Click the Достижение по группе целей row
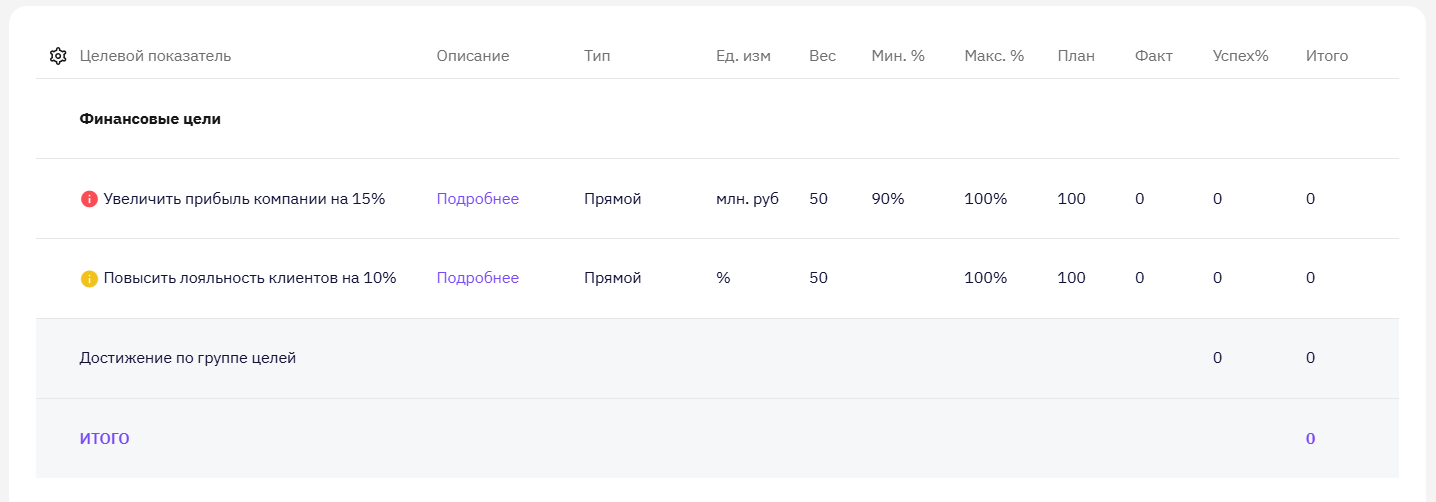1436x502 pixels. click(717, 358)
